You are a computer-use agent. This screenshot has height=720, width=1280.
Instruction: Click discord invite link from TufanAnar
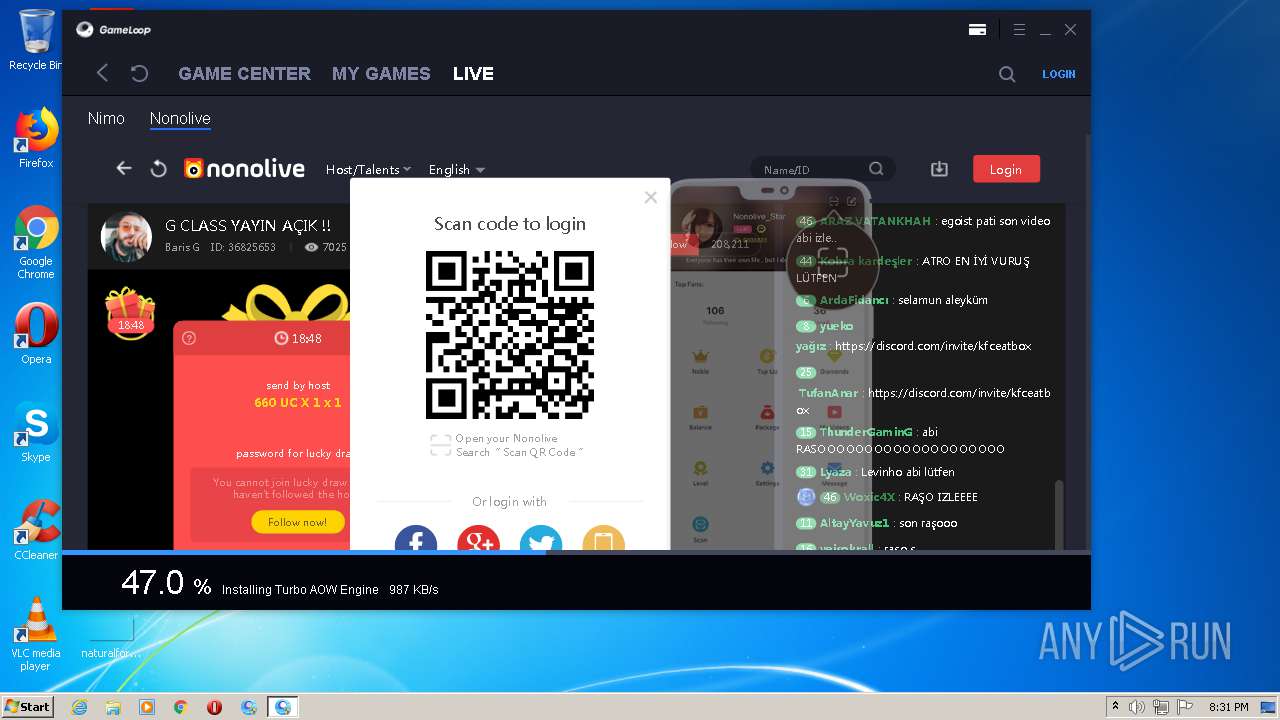923,402
